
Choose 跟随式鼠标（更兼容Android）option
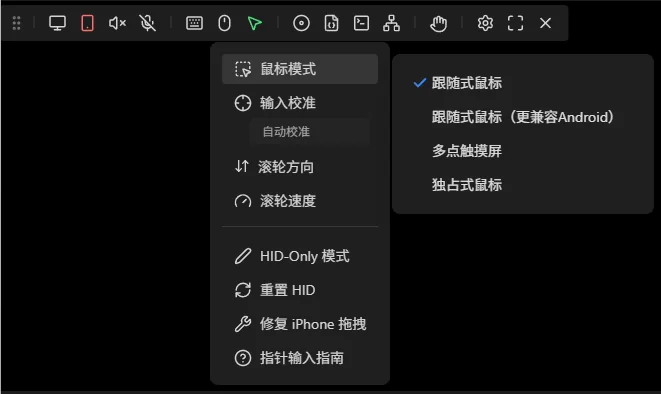(523, 117)
